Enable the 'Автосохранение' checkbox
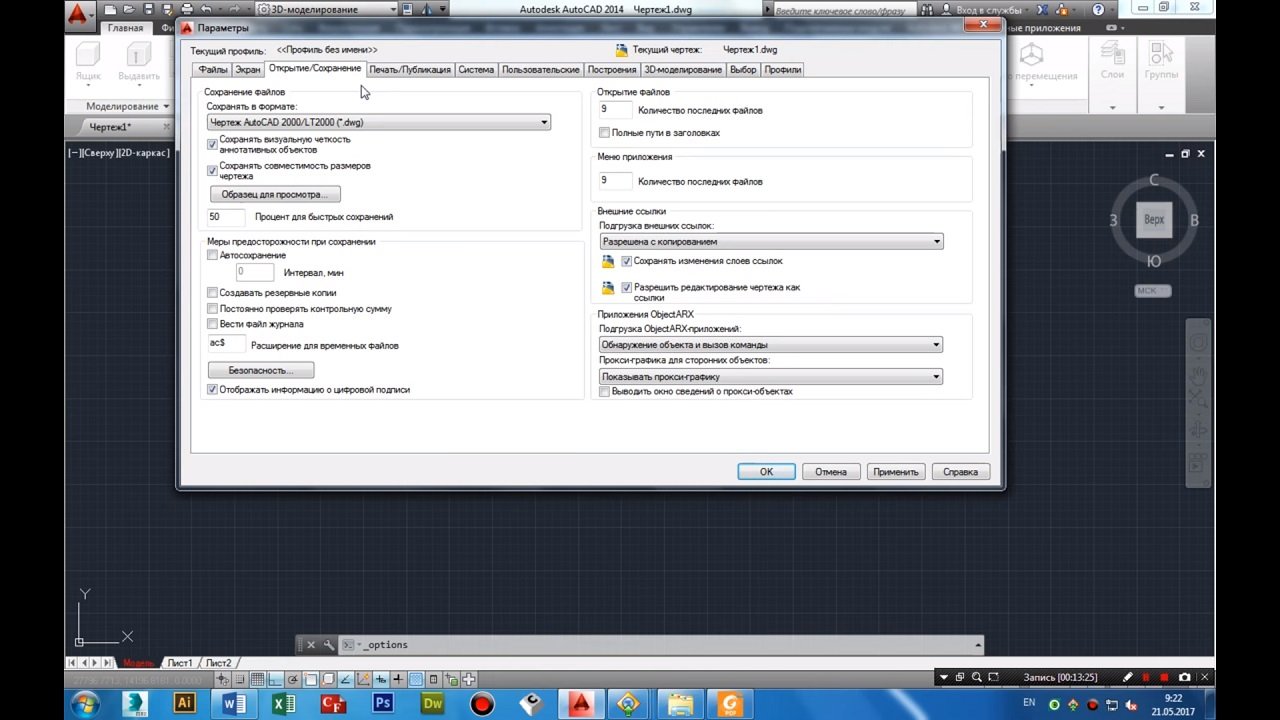The width and height of the screenshot is (1280, 720). click(212, 256)
